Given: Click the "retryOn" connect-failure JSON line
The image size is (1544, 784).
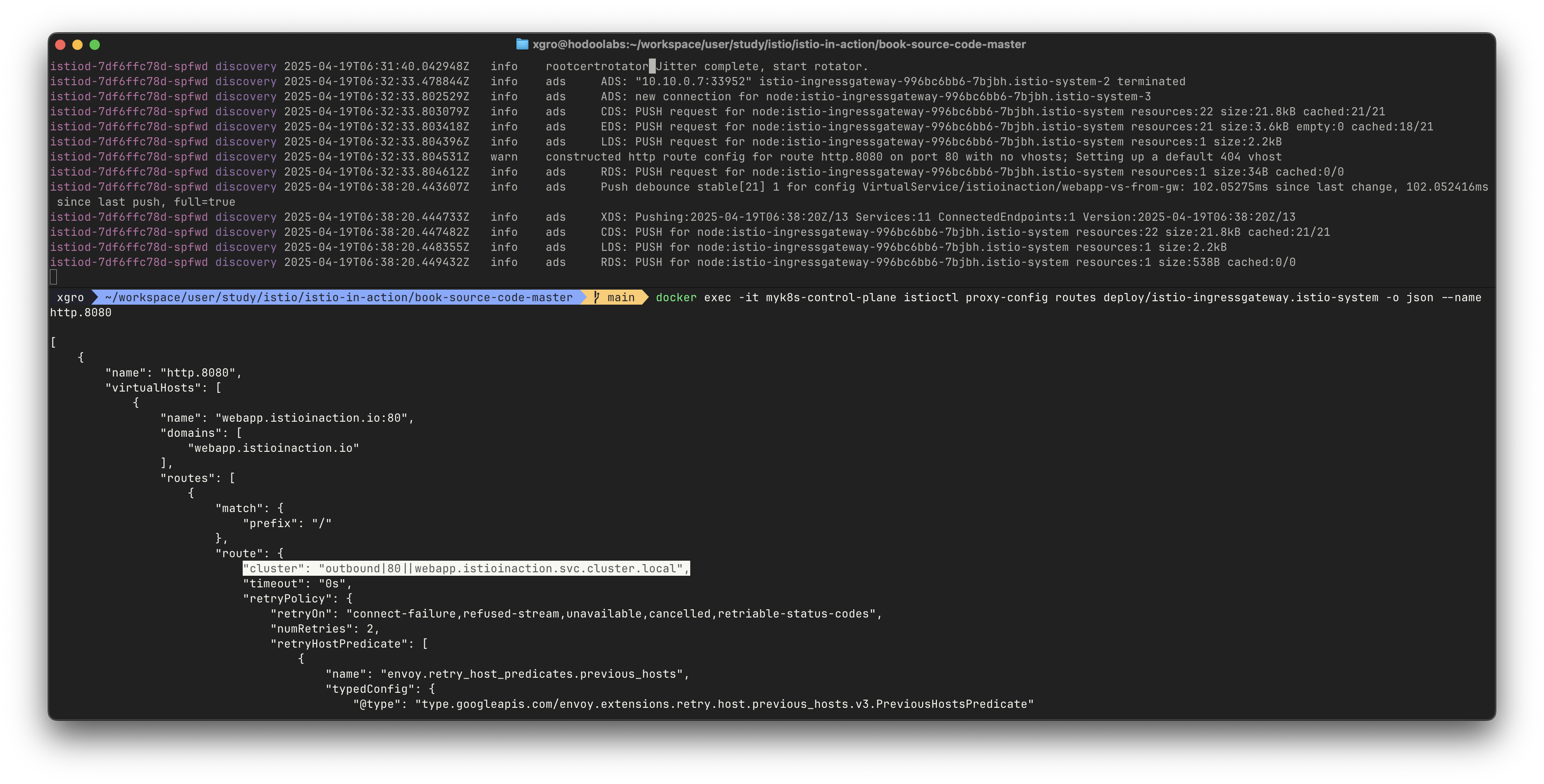Looking at the screenshot, I should [577, 613].
